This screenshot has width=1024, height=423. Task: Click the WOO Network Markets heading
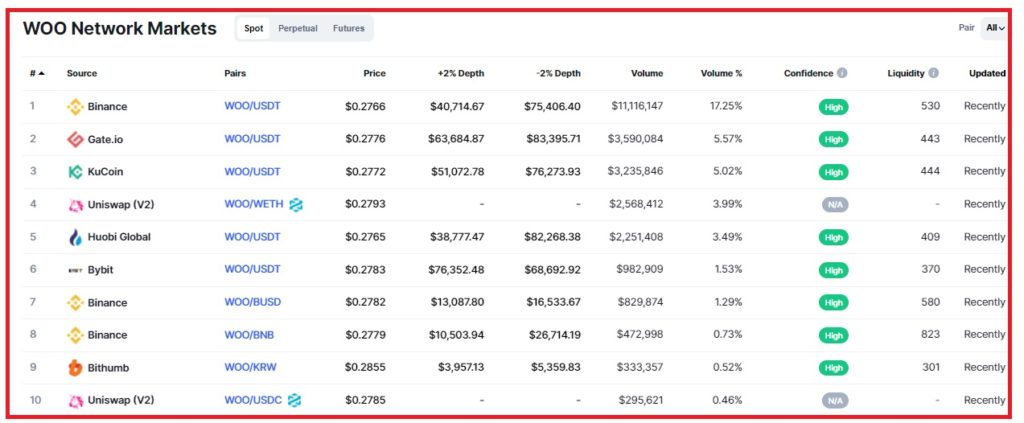120,28
